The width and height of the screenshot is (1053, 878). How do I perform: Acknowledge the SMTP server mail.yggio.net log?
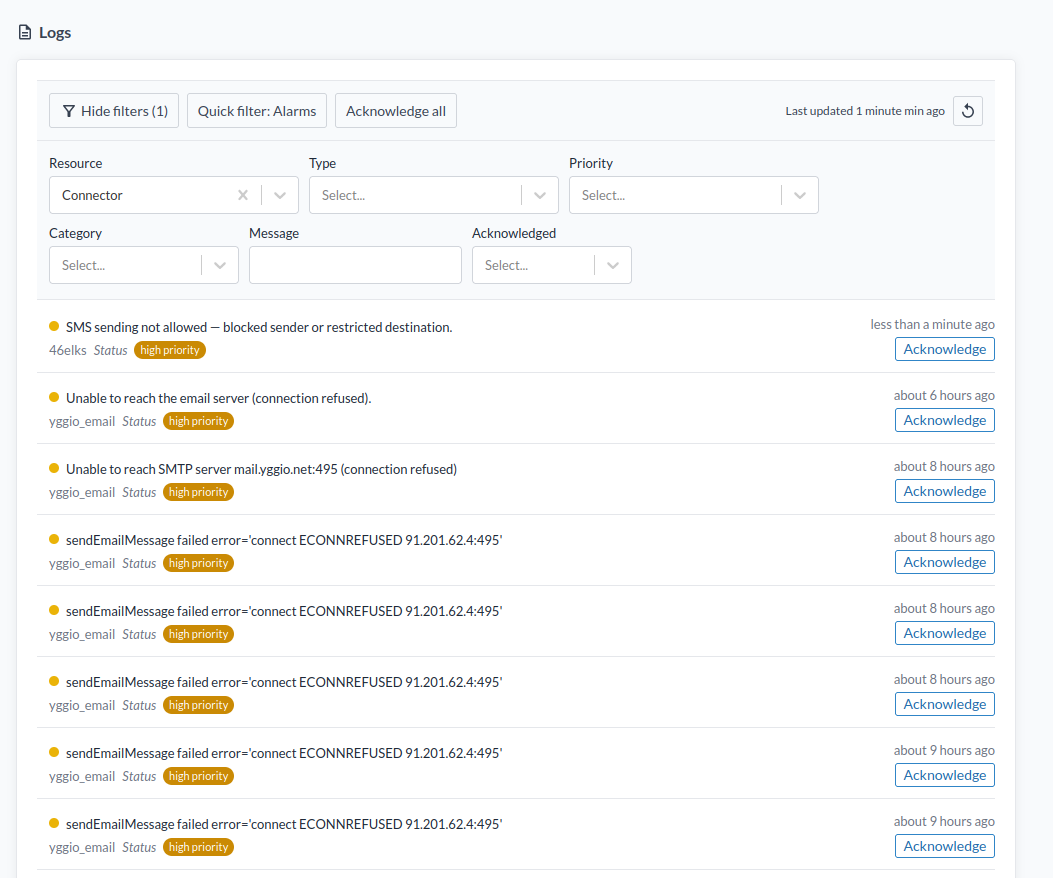click(x=944, y=491)
